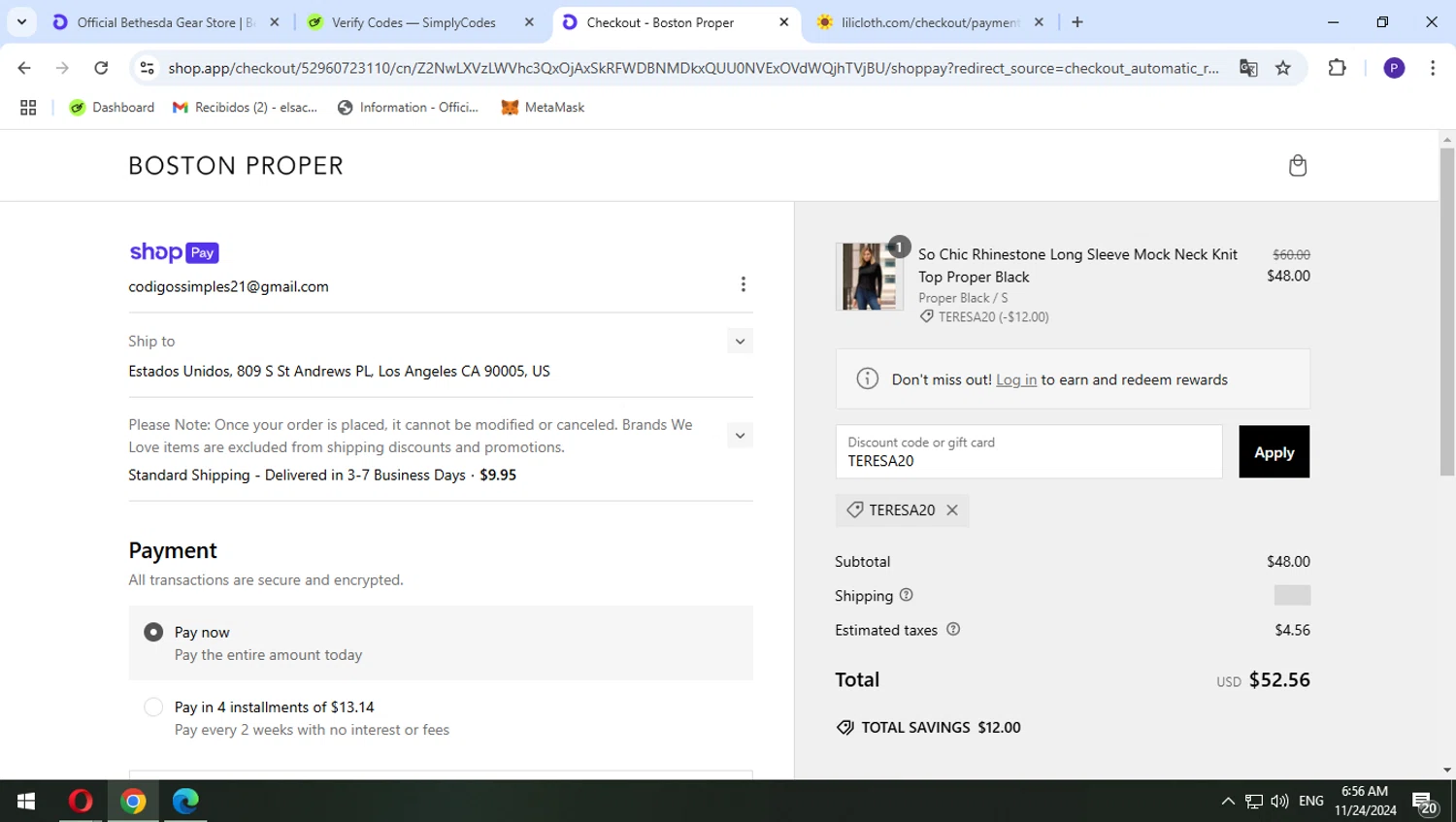The width and height of the screenshot is (1456, 822).
Task: Open Dashboard bookmark
Action: coord(112,108)
